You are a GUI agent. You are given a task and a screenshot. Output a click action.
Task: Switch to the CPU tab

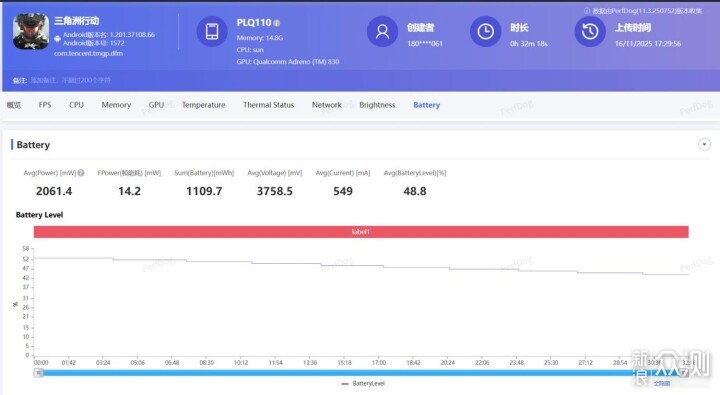[76, 105]
